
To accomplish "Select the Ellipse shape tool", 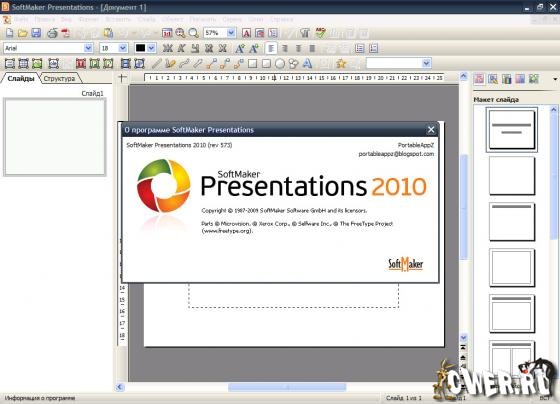I will click(280, 64).
